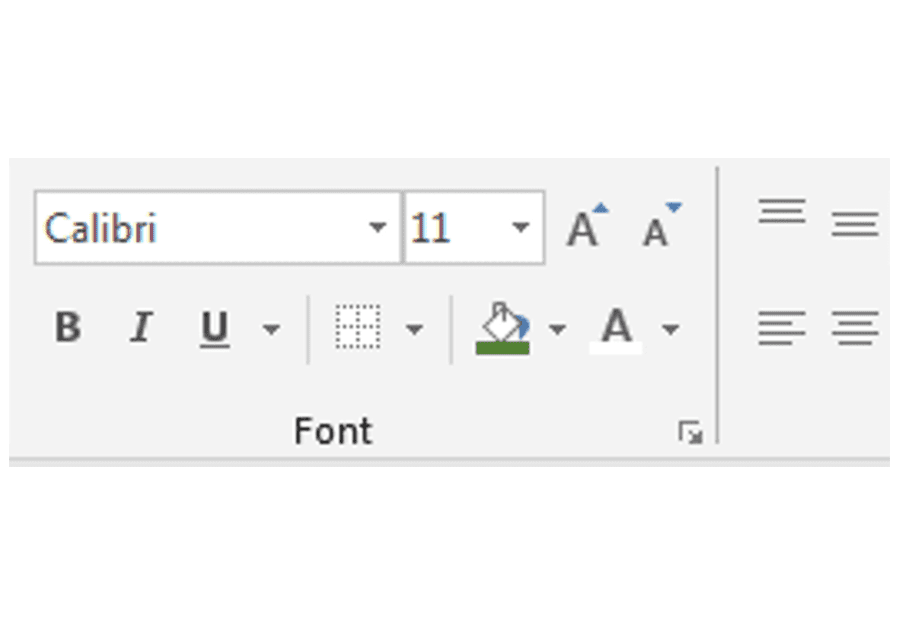
Task: Select the Center alignment icon
Action: pos(855,328)
